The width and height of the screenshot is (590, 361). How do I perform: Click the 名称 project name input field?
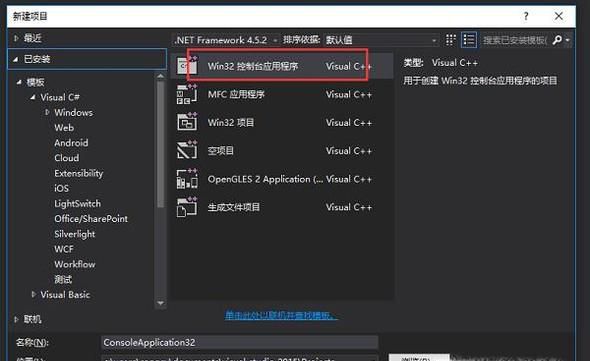240,343
